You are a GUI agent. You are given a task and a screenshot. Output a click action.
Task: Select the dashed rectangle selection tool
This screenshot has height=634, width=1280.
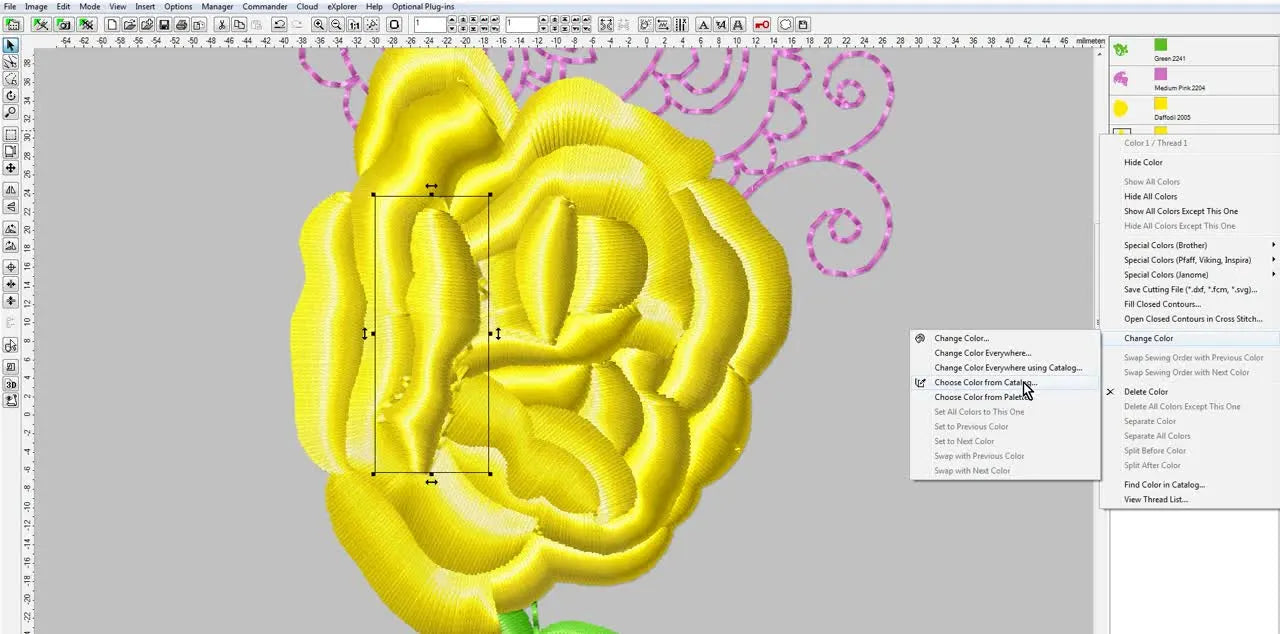click(x=11, y=133)
